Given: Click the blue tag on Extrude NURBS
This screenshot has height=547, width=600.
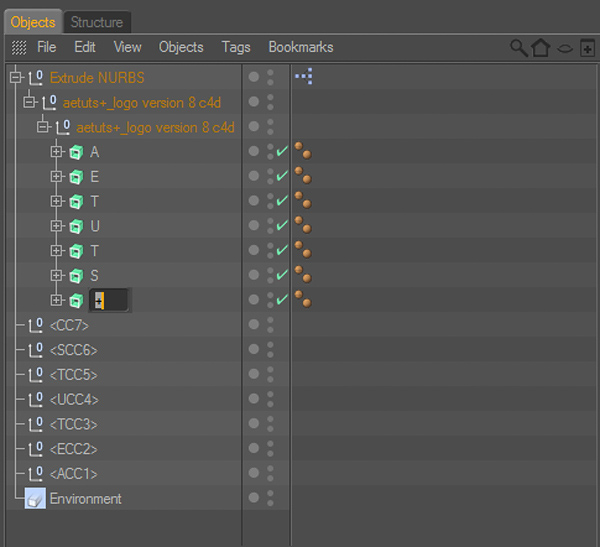Looking at the screenshot, I should coord(304,76).
